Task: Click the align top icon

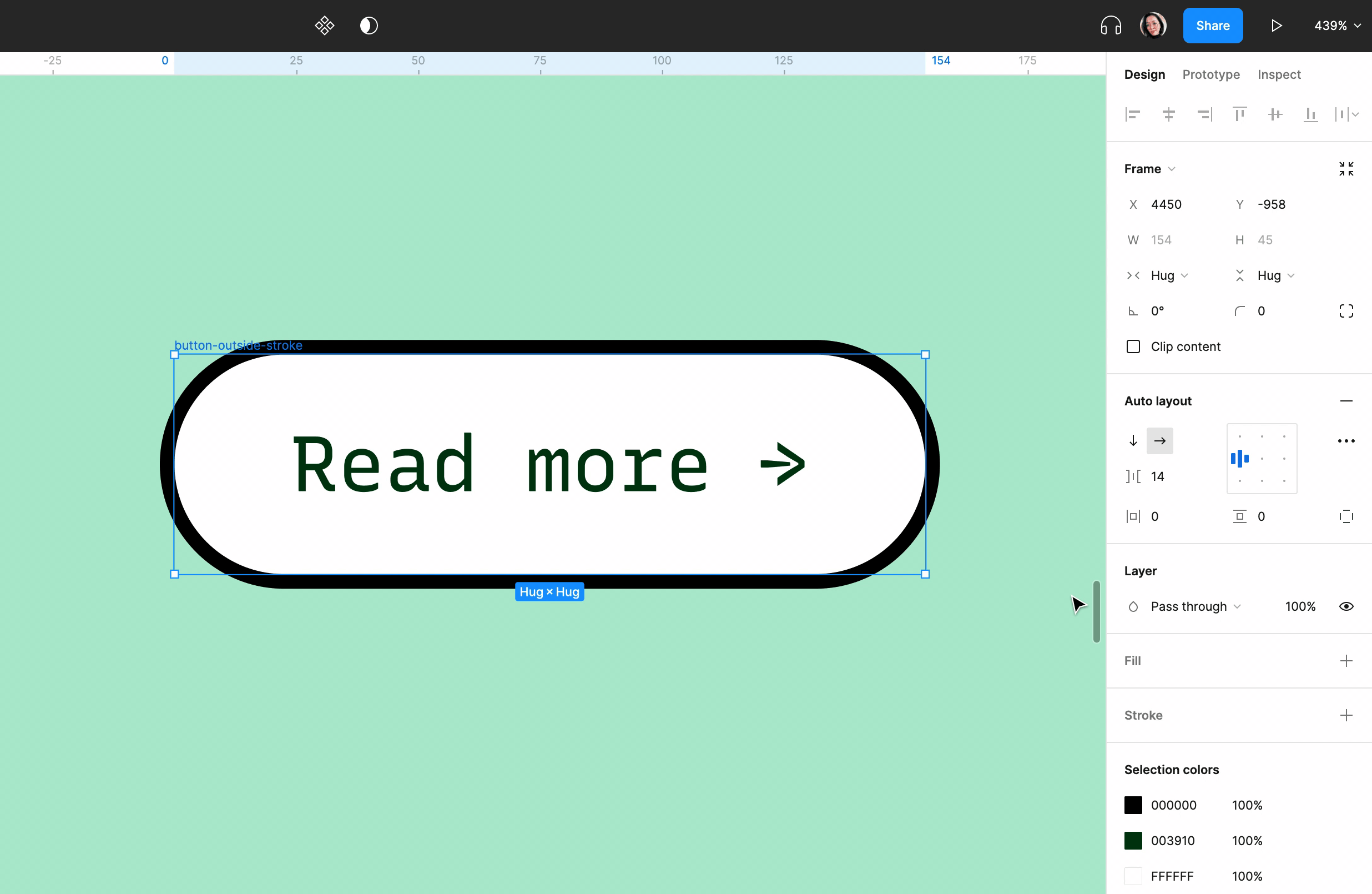Action: click(x=1239, y=114)
